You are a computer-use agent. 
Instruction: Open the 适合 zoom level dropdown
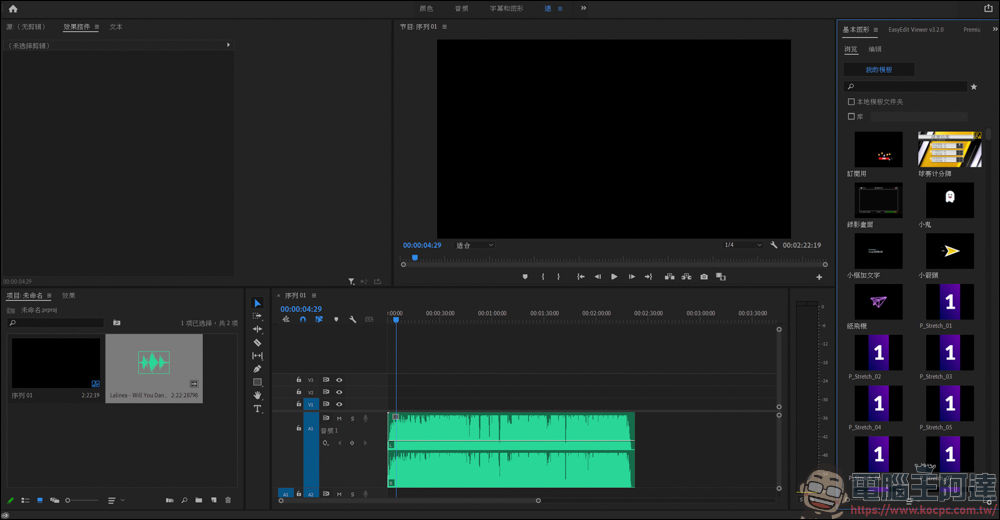(x=475, y=245)
